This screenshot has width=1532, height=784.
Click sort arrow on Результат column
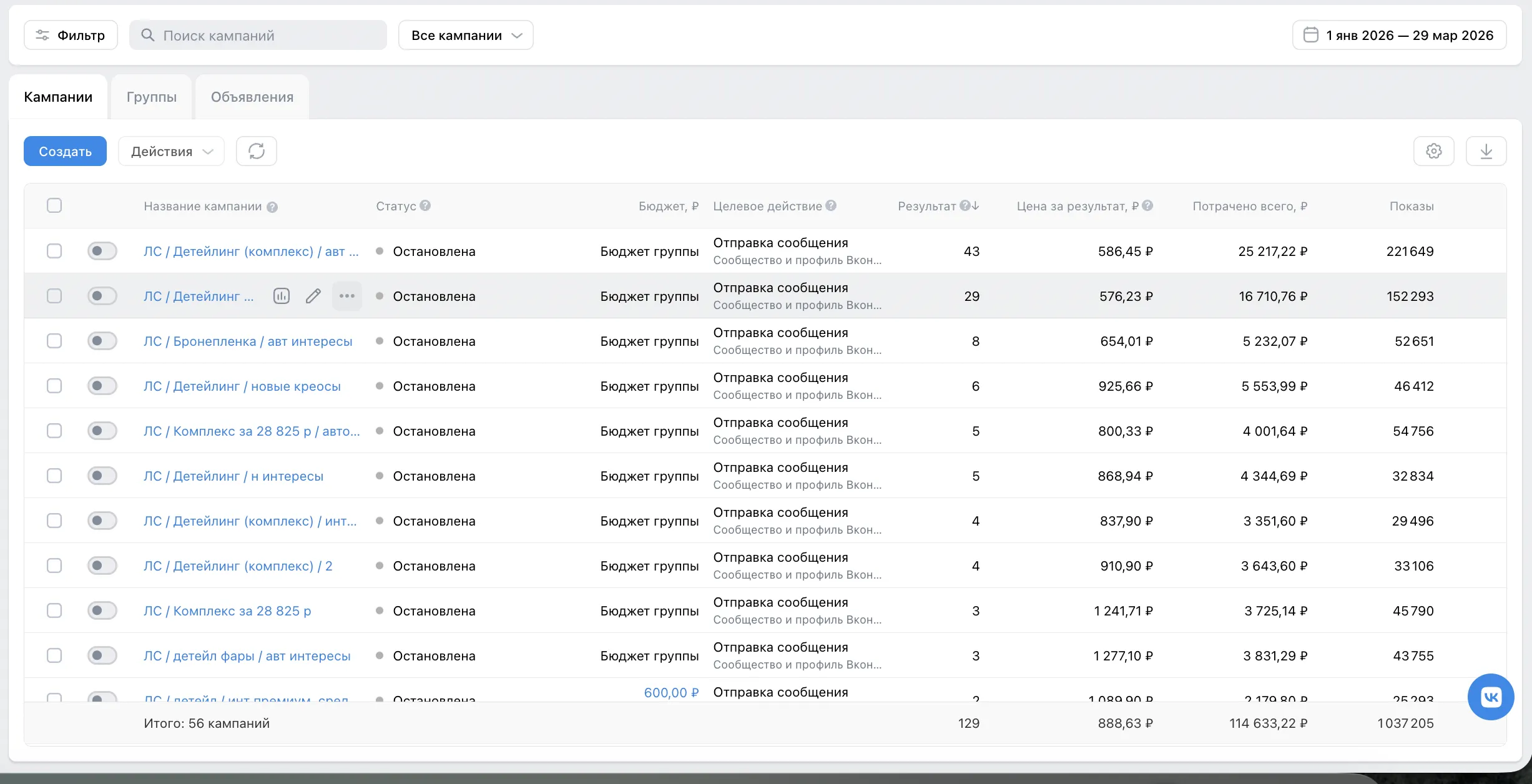975,205
